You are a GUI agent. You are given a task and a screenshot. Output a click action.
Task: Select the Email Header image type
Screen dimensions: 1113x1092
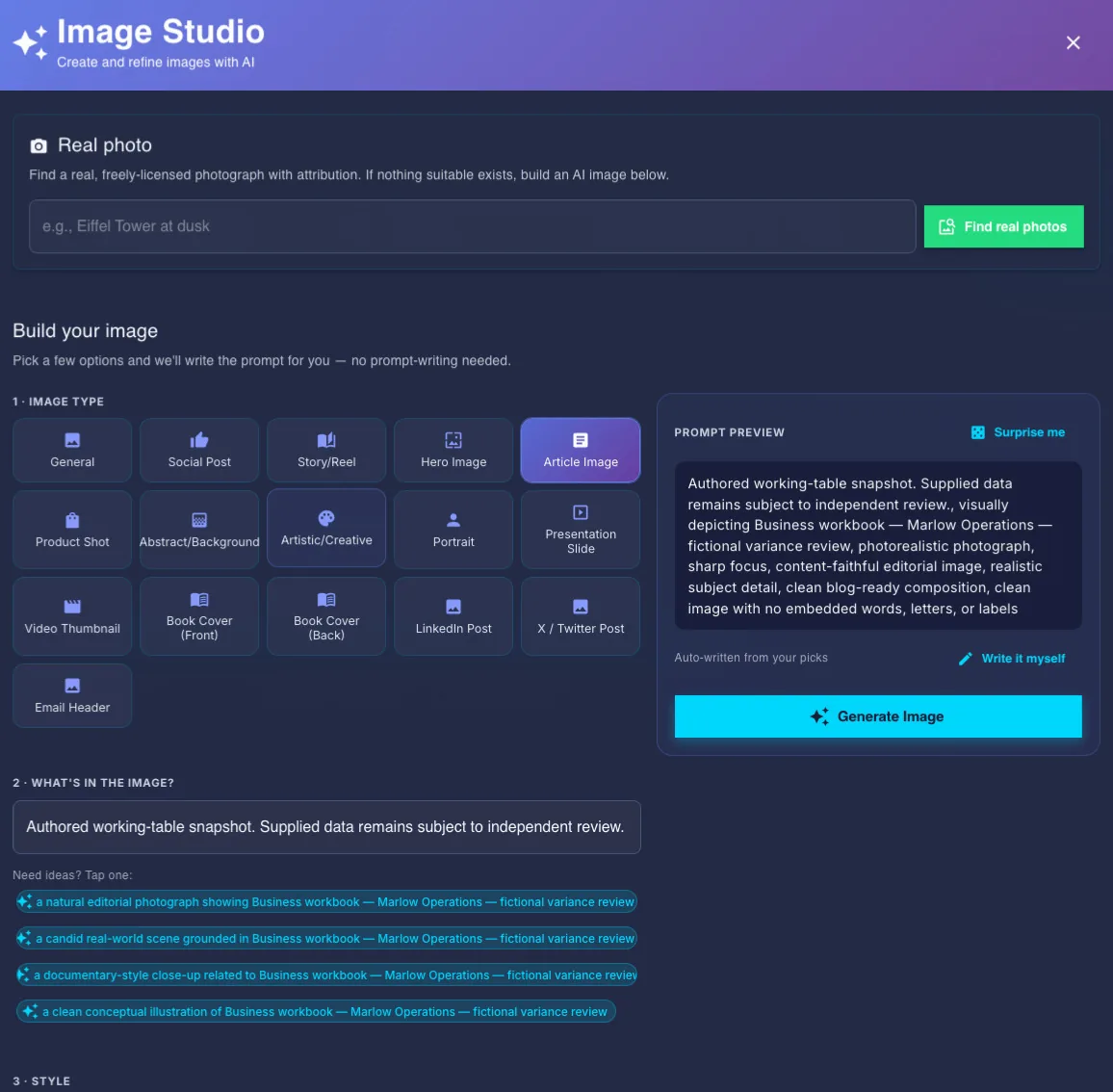click(71, 696)
